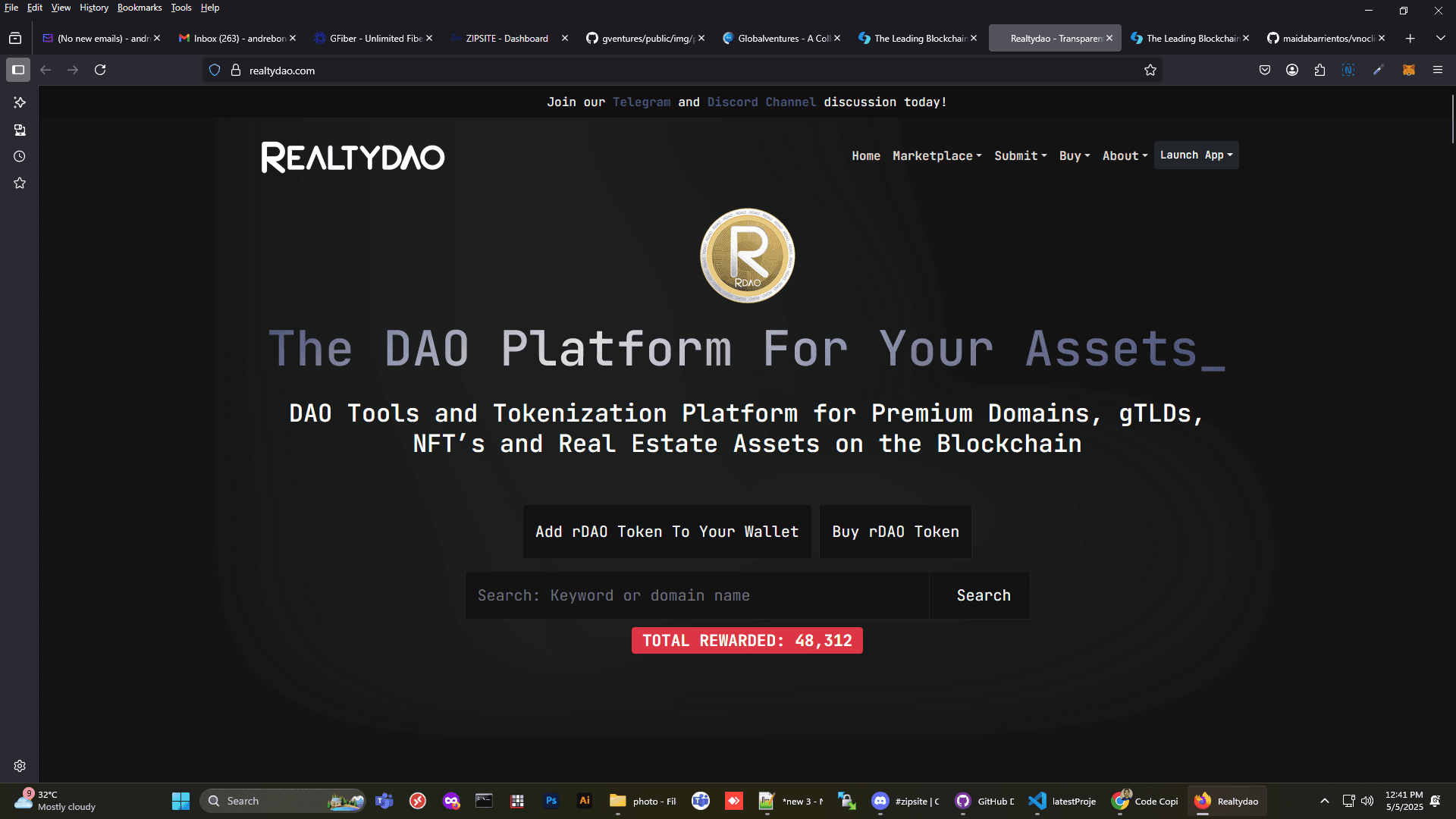Toggle the shield tracking protection indicator
1456x819 pixels.
point(215,70)
